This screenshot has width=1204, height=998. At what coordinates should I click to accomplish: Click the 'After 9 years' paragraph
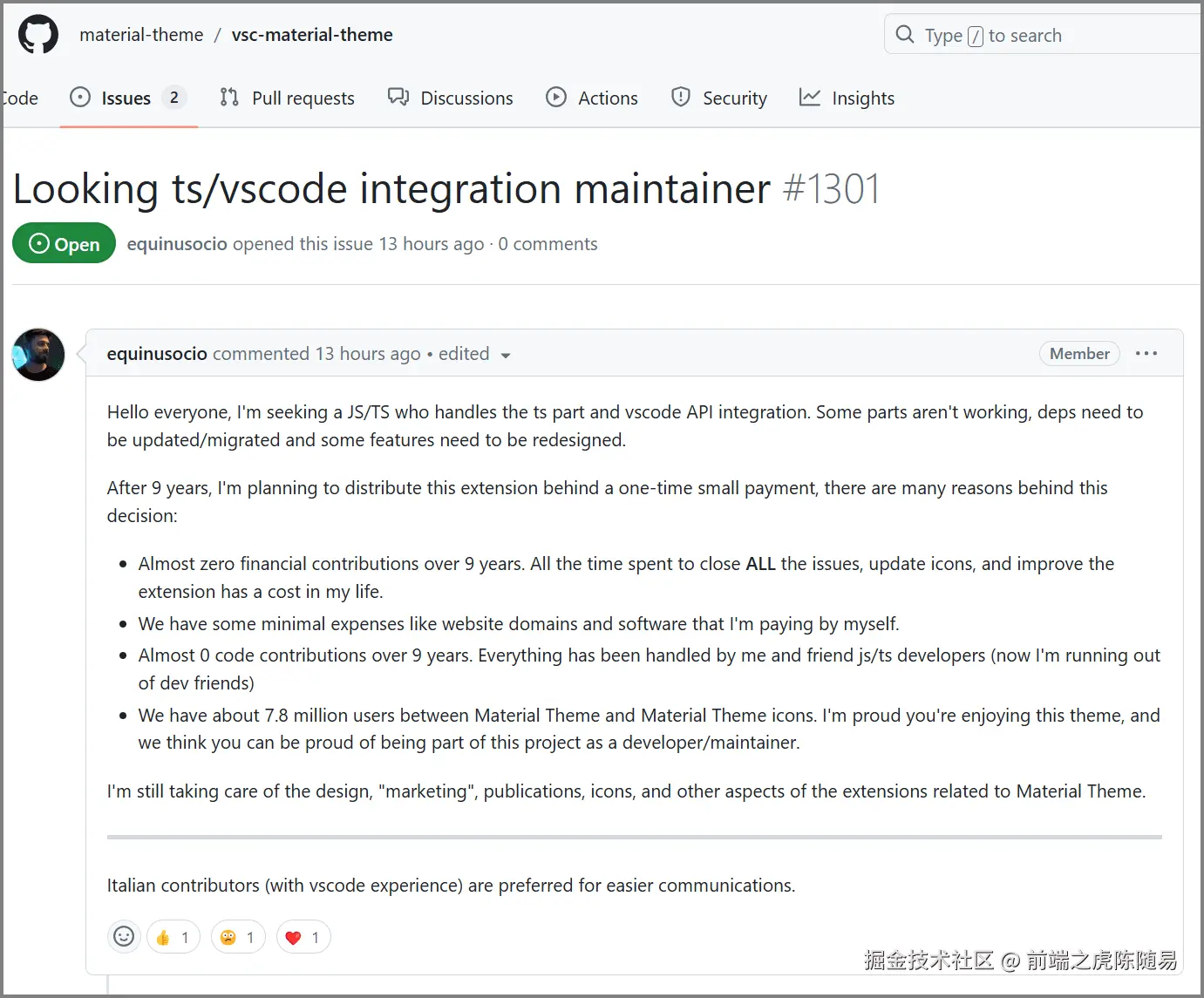(608, 502)
